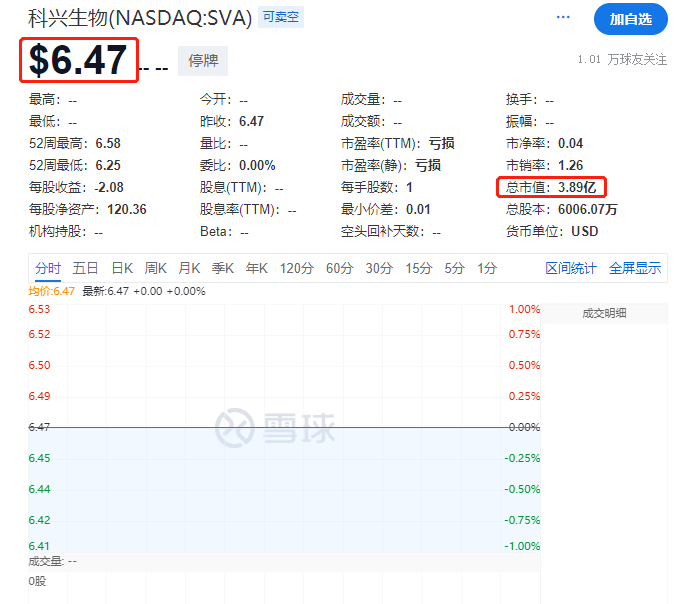Image resolution: width=689 pixels, height=604 pixels.
Task: Choose the 60分 interval tab
Action: (x=340, y=268)
